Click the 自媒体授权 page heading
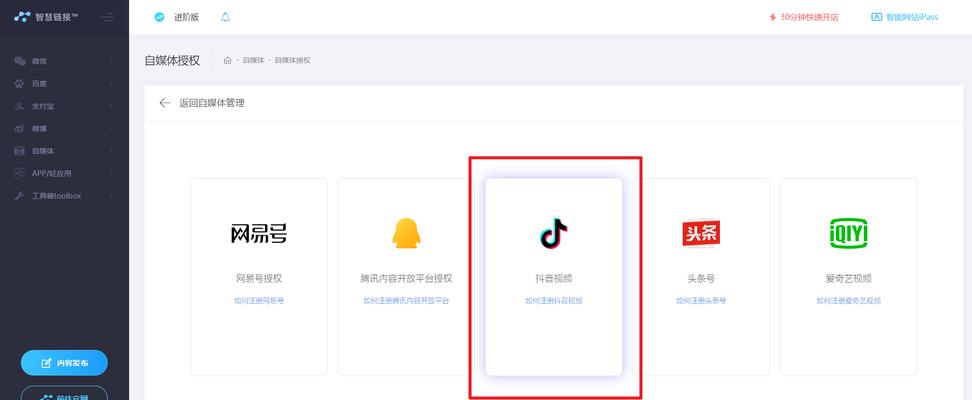Viewport: 972px width, 400px height. click(172, 60)
